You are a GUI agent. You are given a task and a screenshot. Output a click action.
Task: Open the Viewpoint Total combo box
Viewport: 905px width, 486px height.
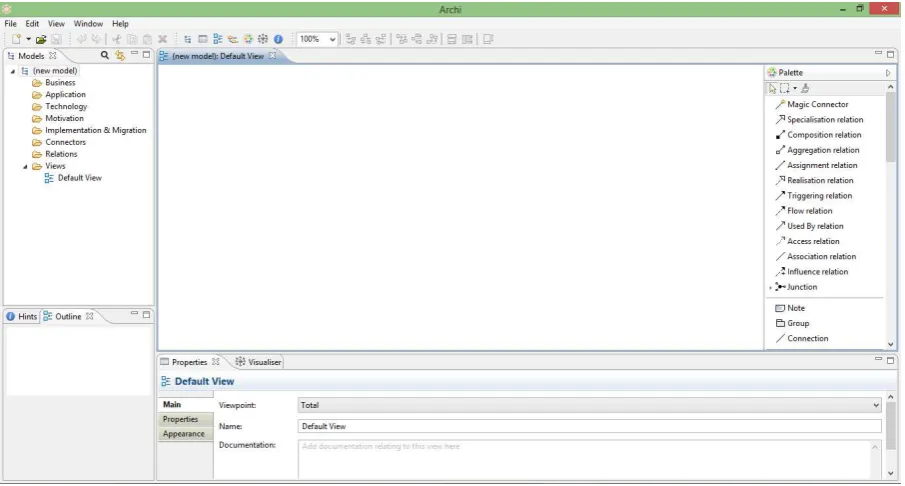point(589,405)
